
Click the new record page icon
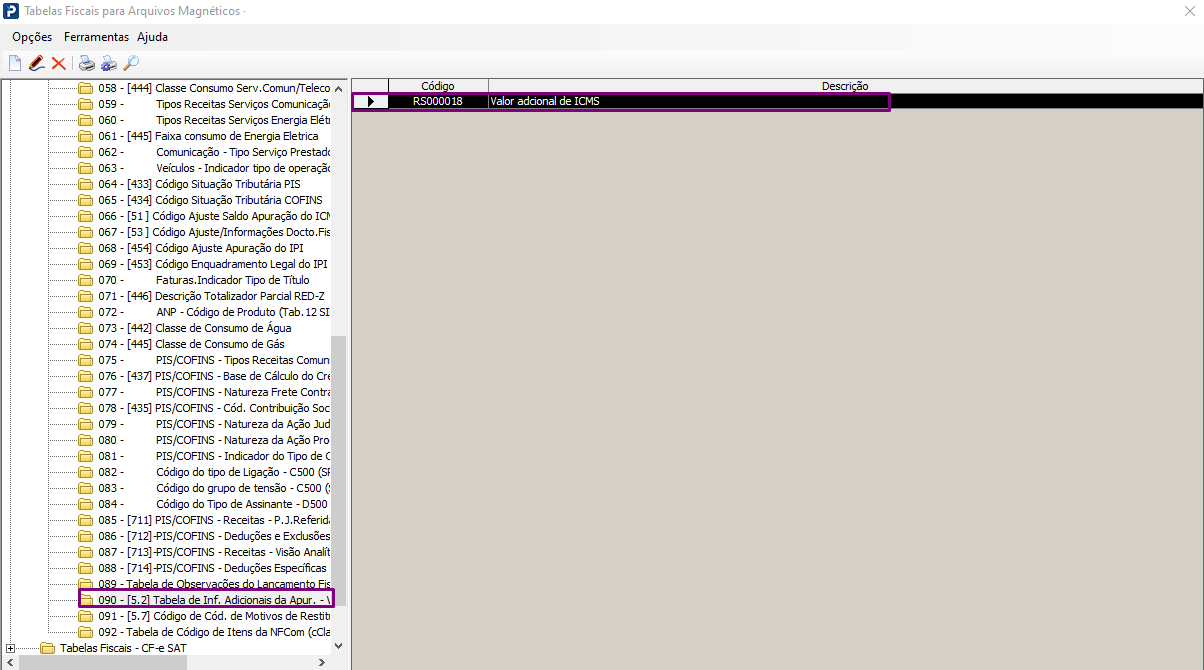click(x=15, y=64)
